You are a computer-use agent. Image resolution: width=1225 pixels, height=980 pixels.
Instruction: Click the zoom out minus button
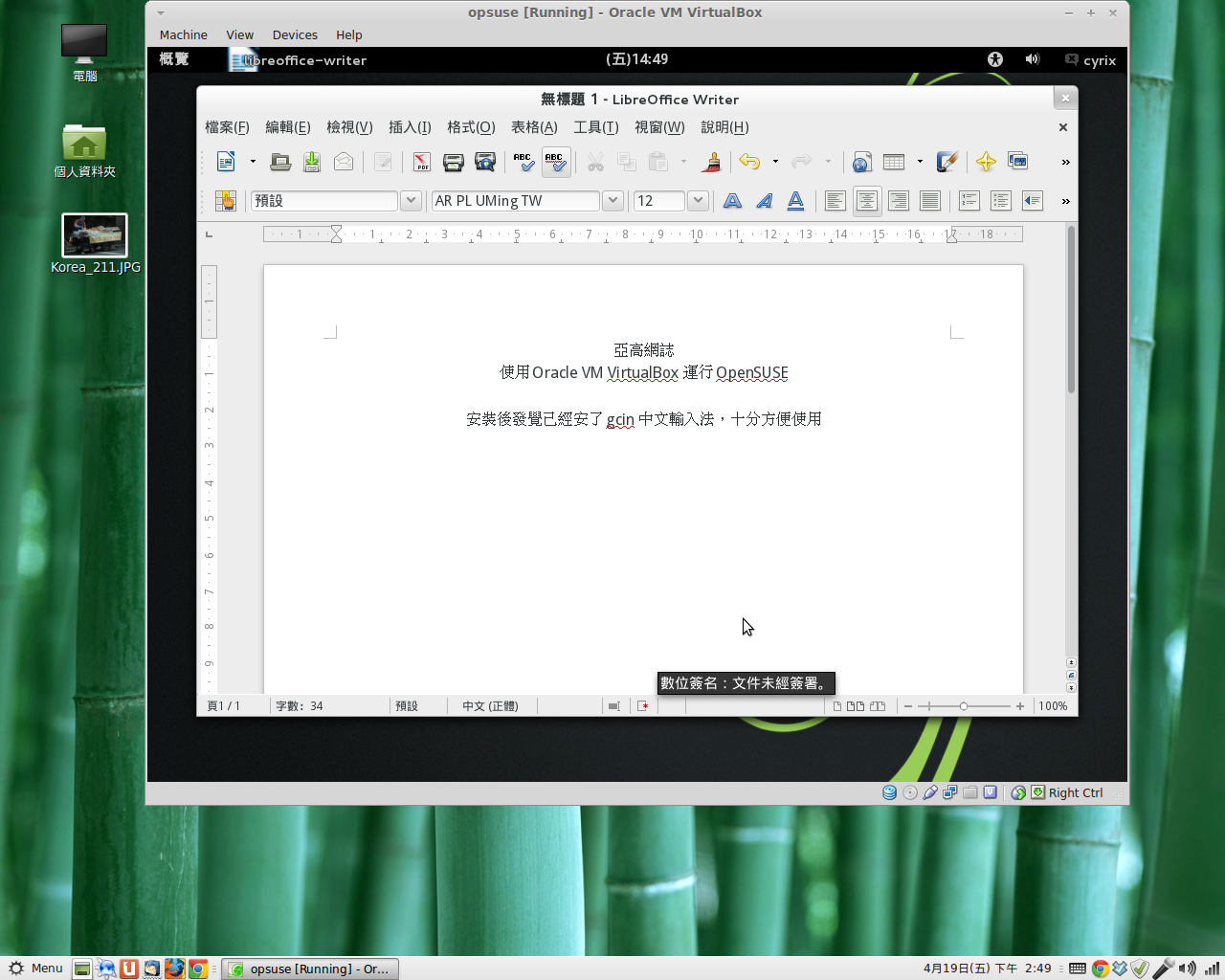[908, 706]
